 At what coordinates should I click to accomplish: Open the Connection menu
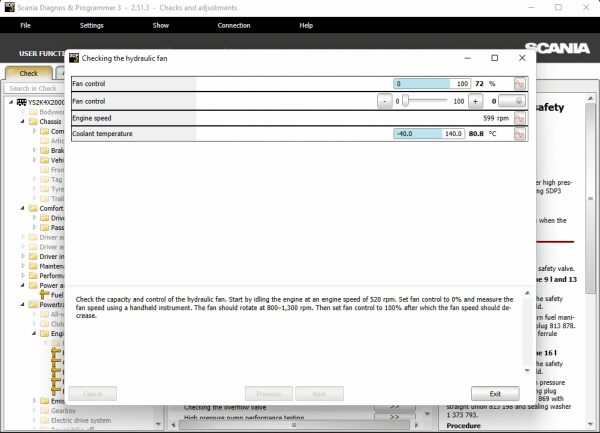click(234, 25)
